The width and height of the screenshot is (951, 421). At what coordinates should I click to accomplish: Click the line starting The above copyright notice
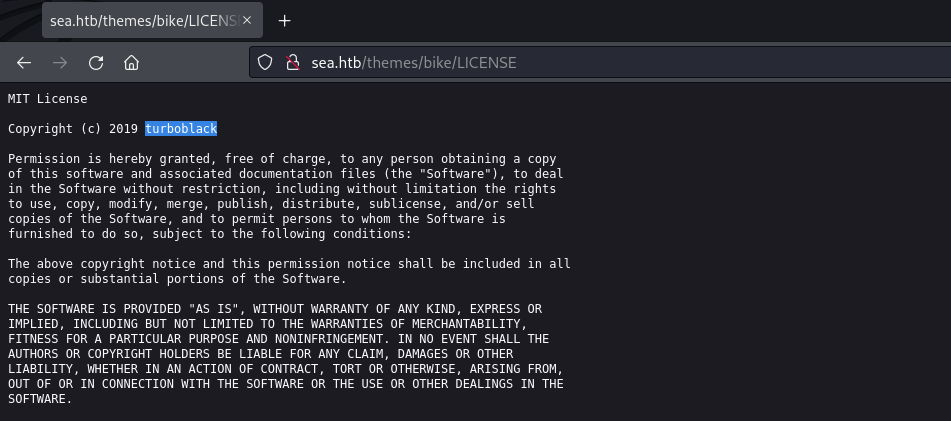[289, 264]
